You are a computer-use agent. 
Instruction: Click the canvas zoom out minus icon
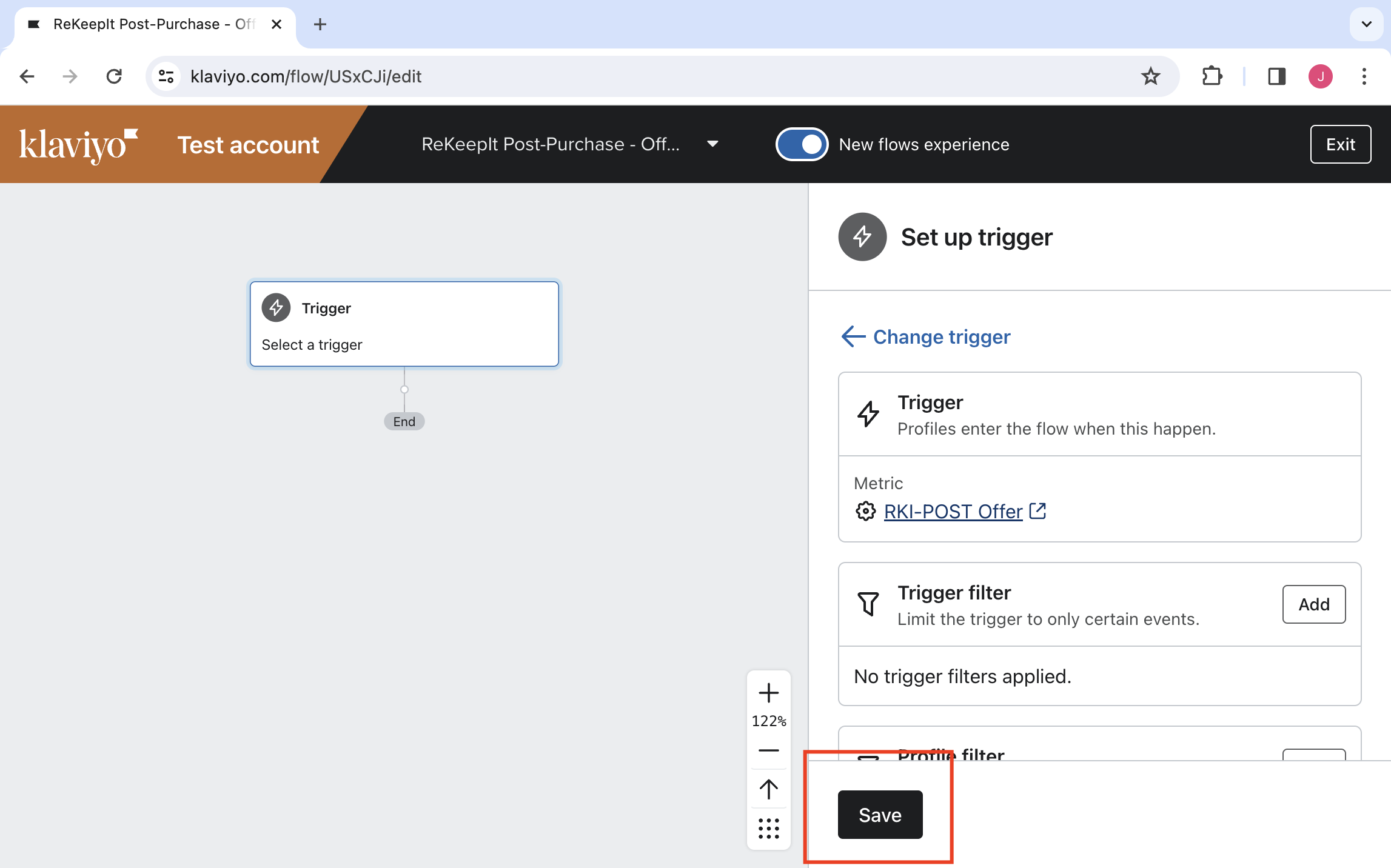(768, 750)
